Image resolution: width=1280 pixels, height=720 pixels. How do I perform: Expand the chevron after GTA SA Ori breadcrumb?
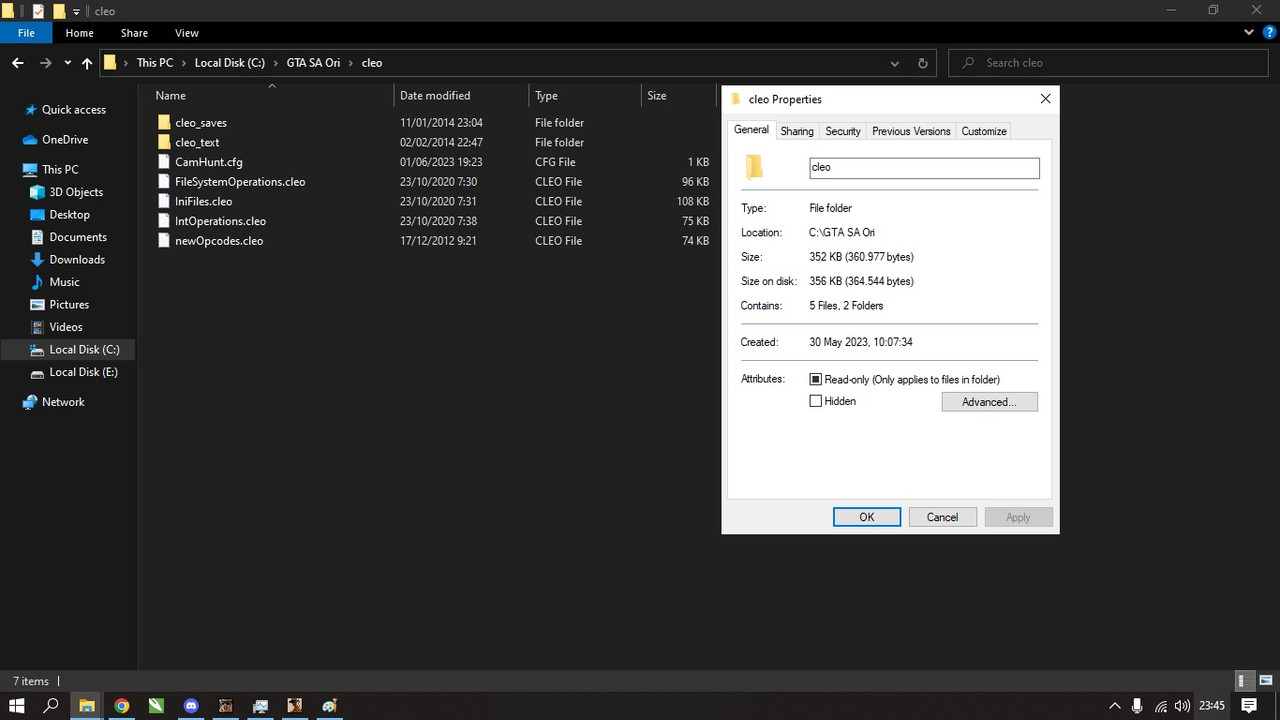350,63
